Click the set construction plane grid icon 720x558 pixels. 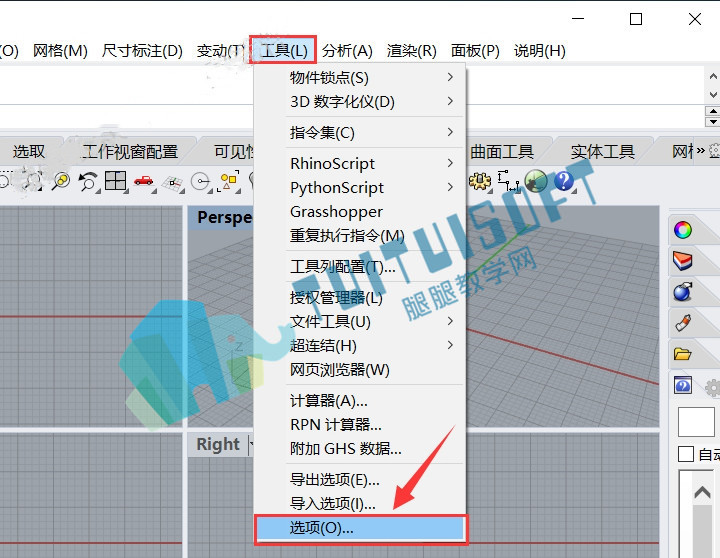[x=172, y=183]
